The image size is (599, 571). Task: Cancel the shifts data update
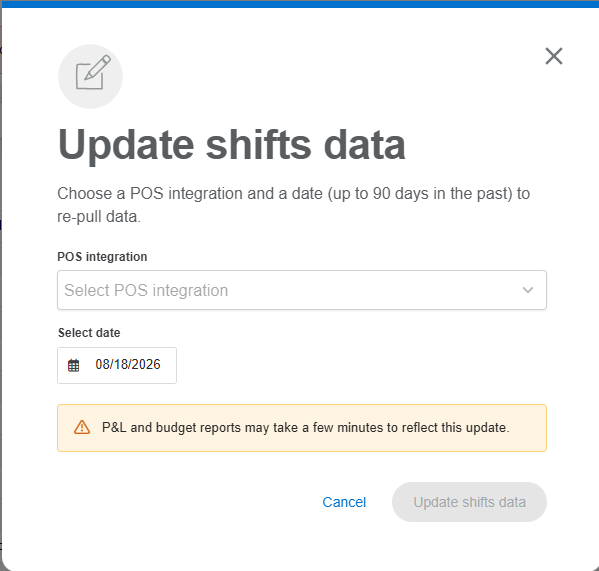coord(344,502)
